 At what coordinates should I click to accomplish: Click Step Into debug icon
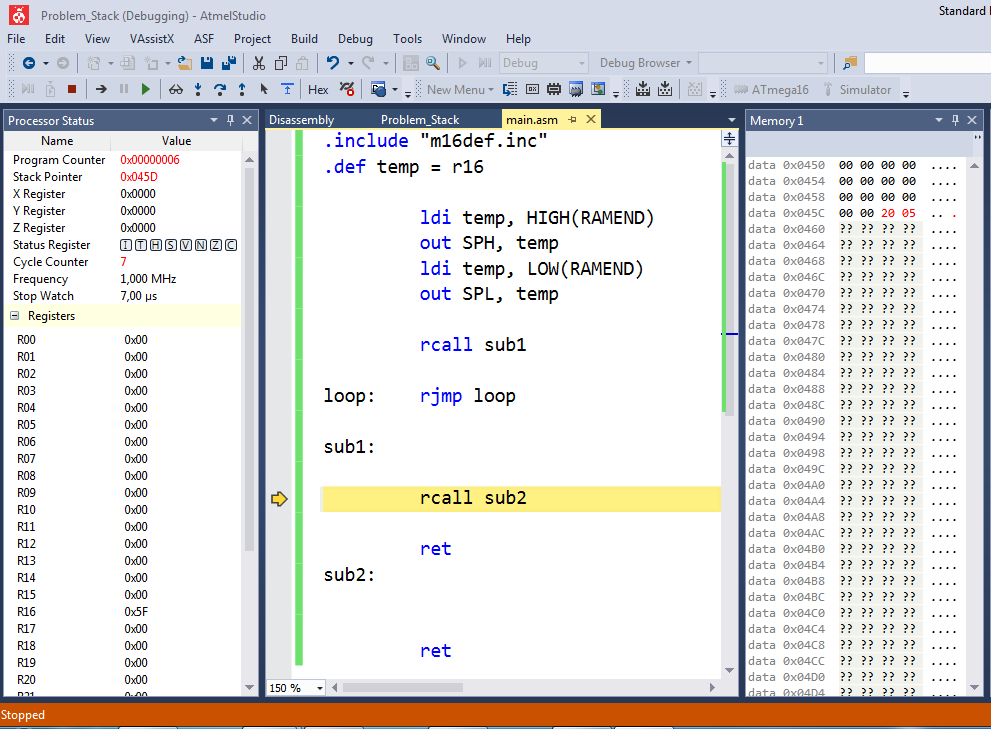pyautogui.click(x=198, y=89)
